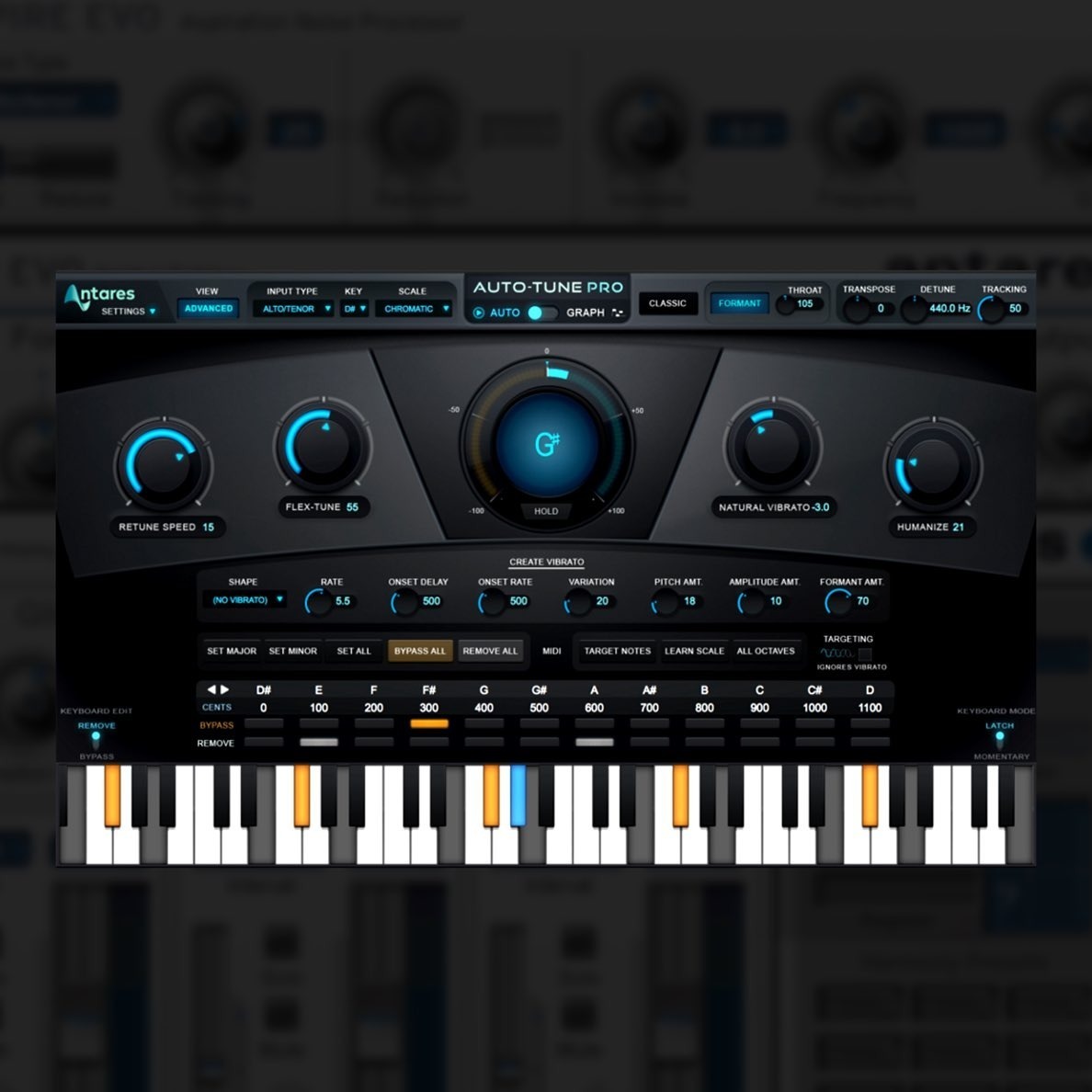The height and width of the screenshot is (1092, 1092).
Task: Click the blue highlighted piano key
Action: tap(518, 795)
